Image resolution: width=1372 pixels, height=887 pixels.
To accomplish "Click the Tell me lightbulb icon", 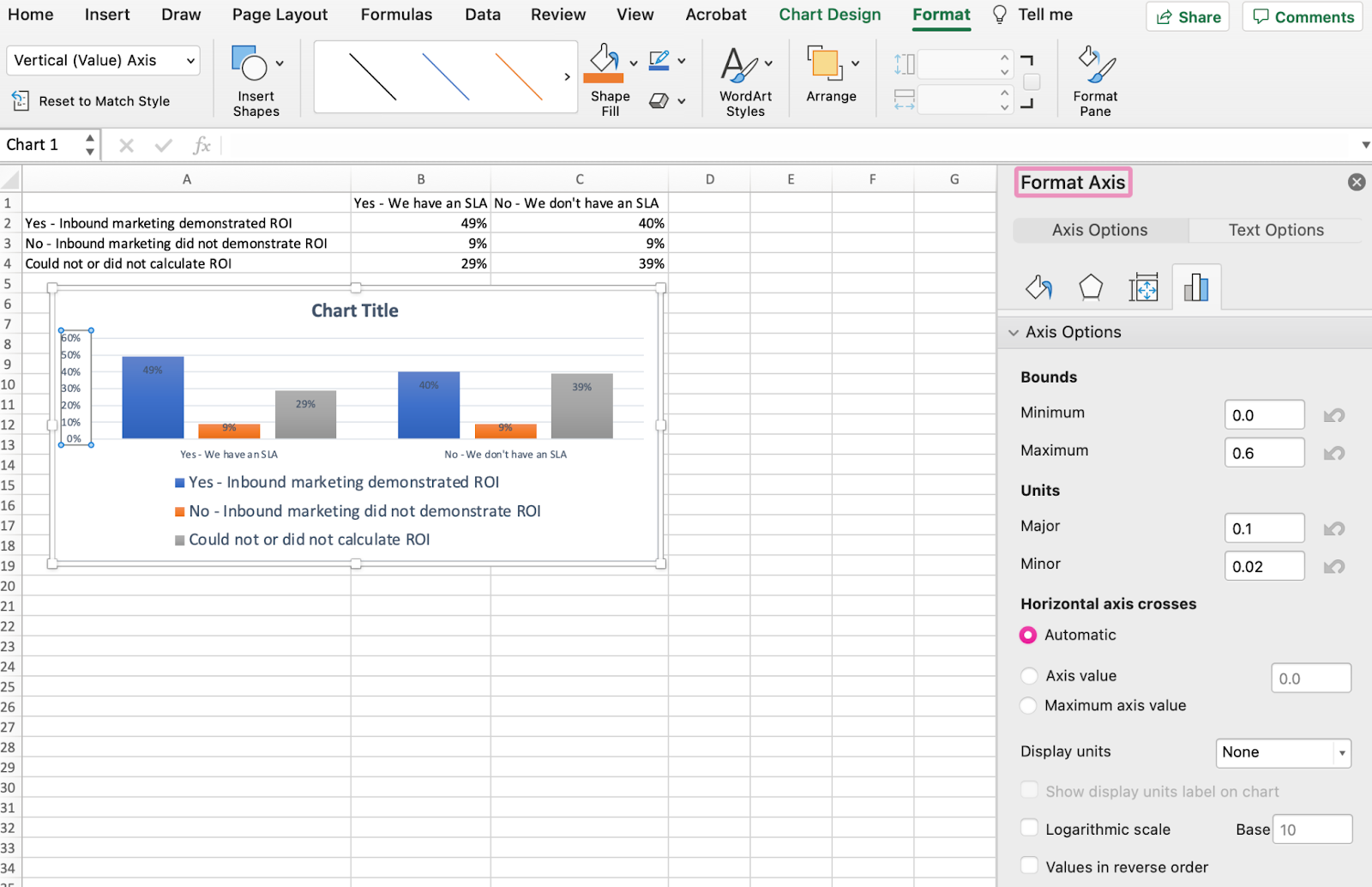I will click(x=1000, y=15).
